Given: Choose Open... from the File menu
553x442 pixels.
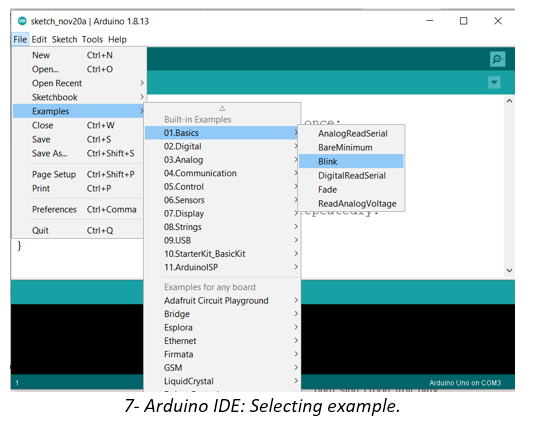Looking at the screenshot, I should pos(79,69).
